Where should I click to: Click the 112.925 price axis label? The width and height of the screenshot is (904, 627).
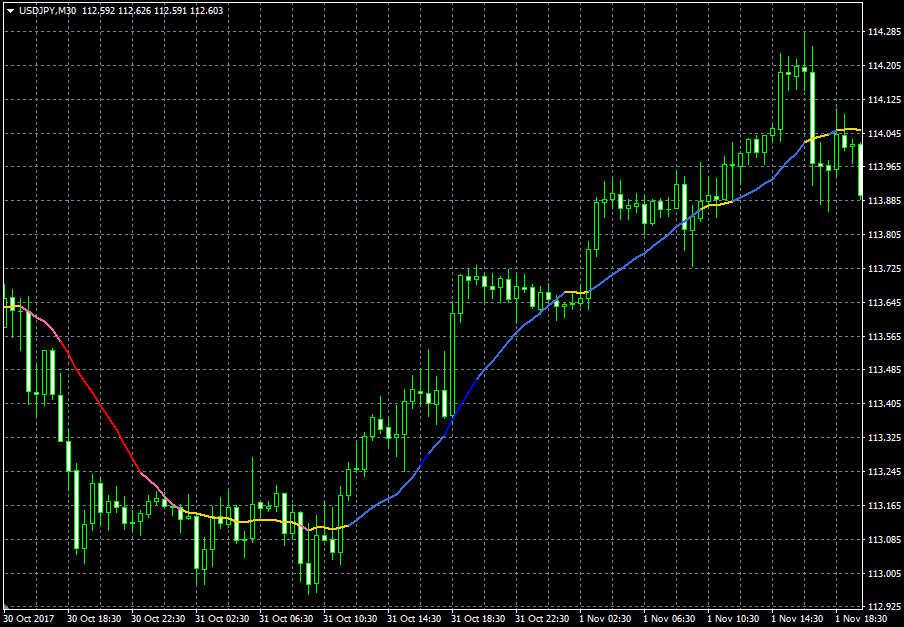[883, 607]
